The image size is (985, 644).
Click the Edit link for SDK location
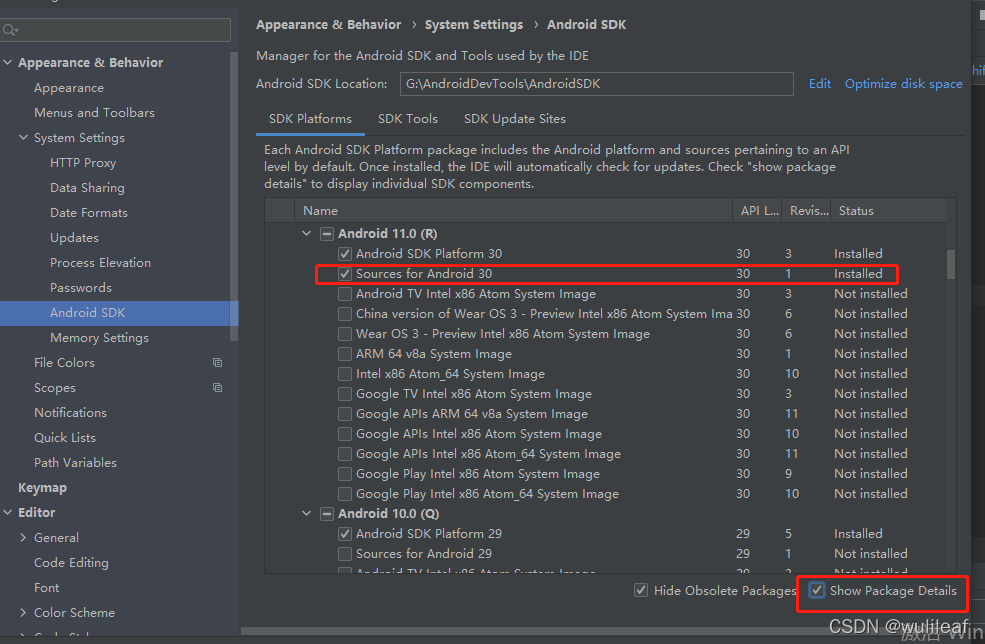pyautogui.click(x=820, y=84)
